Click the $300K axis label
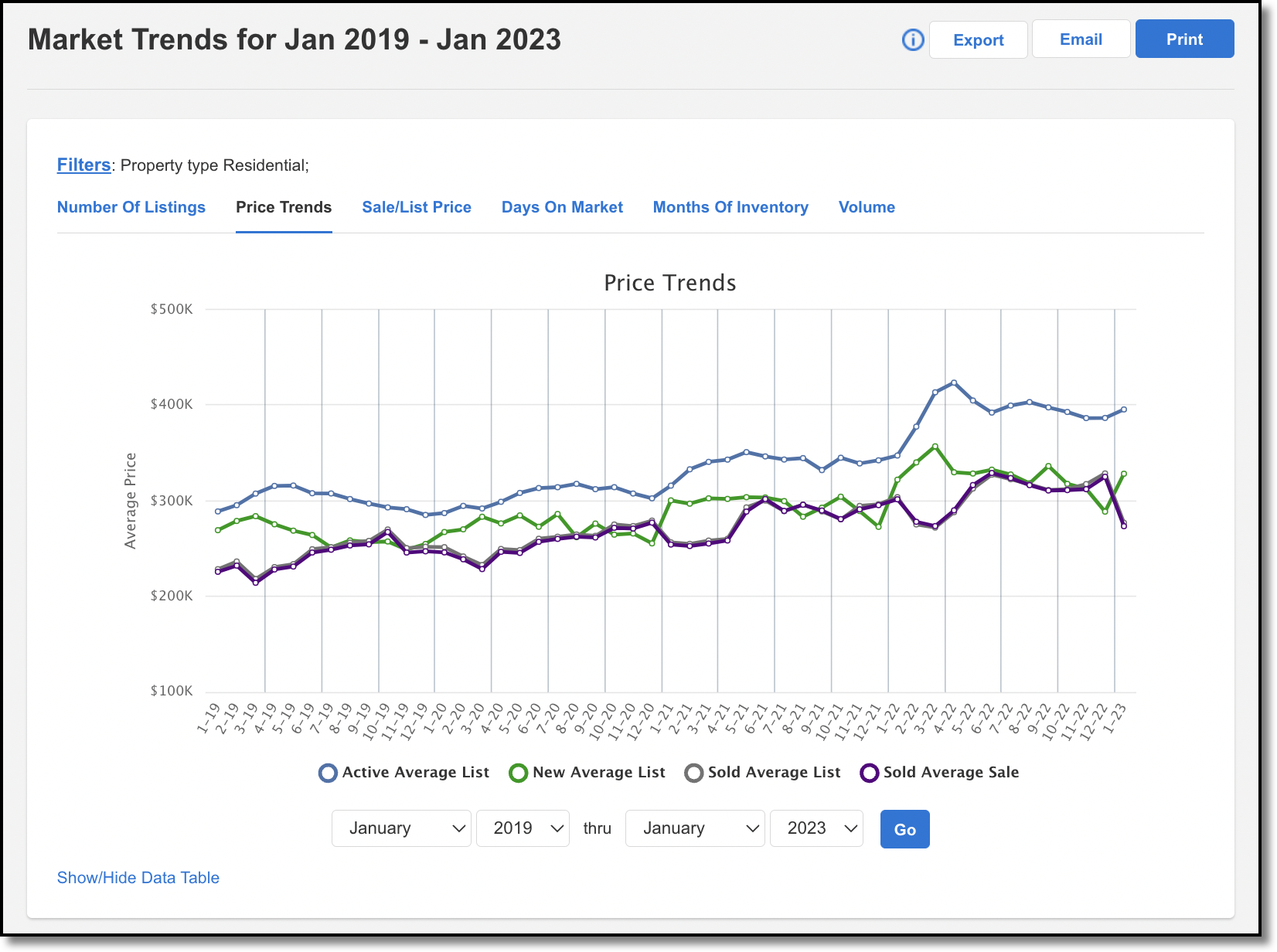Image resolution: width=1277 pixels, height=952 pixels. [172, 501]
